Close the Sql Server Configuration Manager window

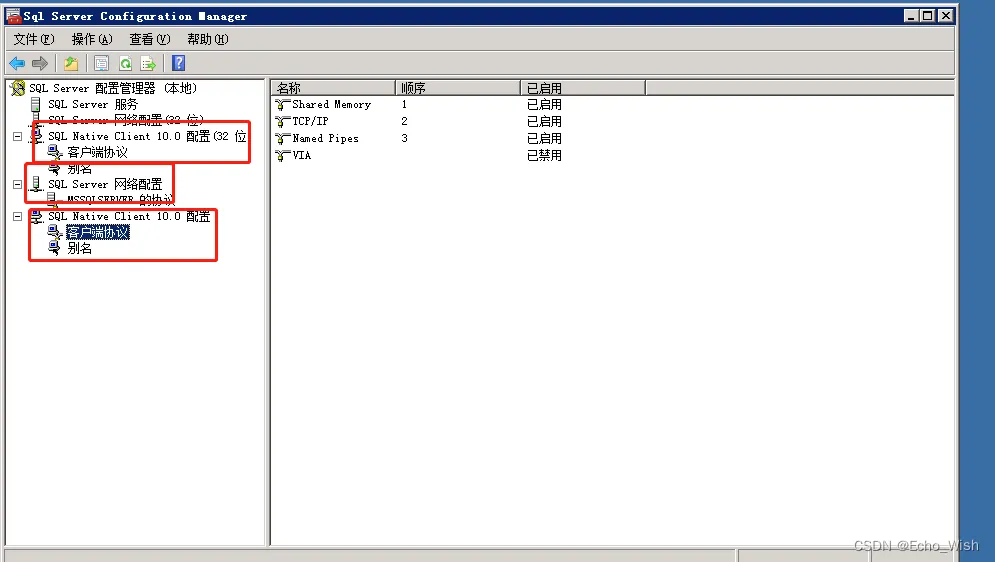pos(946,16)
